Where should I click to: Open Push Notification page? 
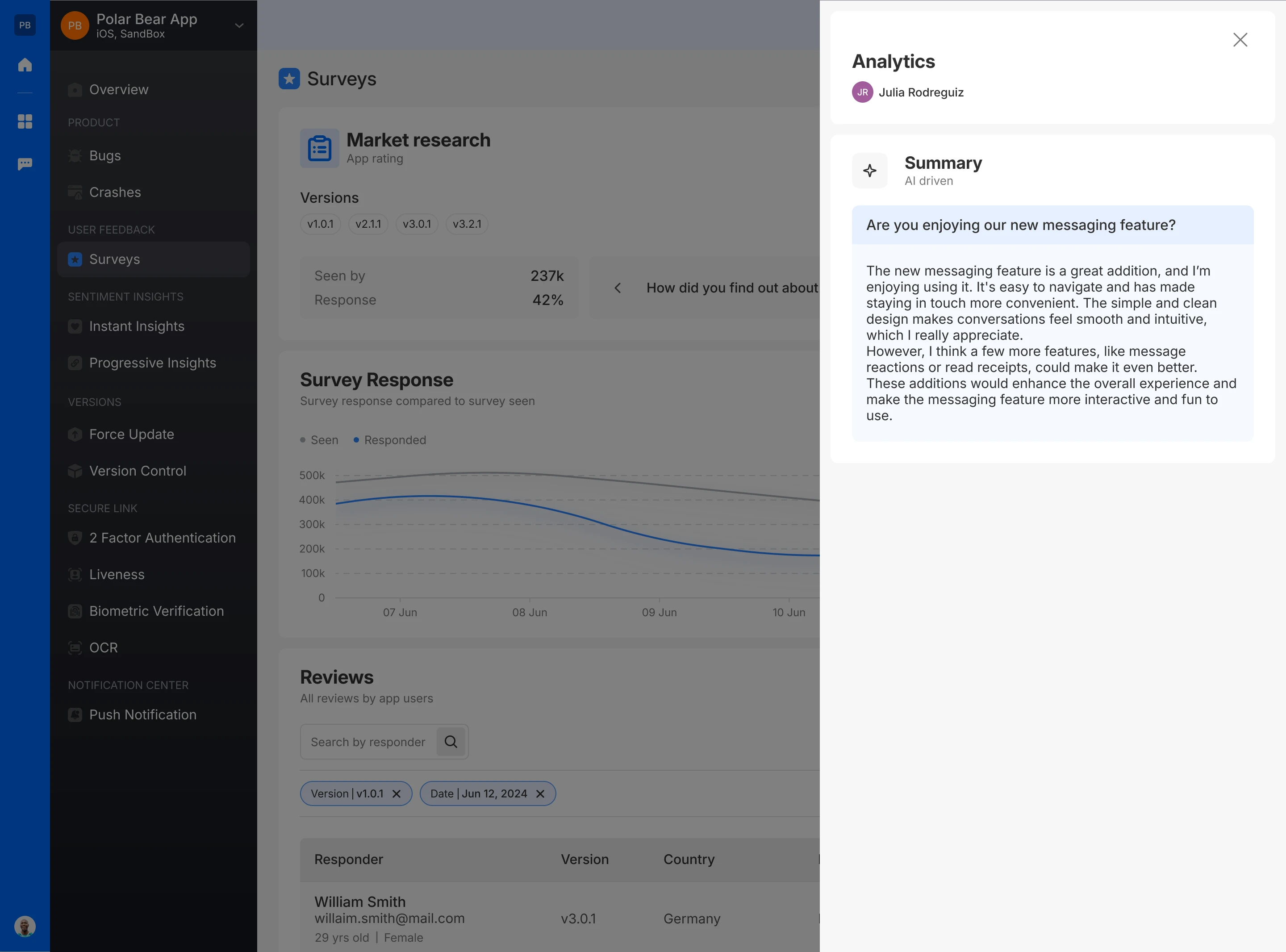[142, 714]
